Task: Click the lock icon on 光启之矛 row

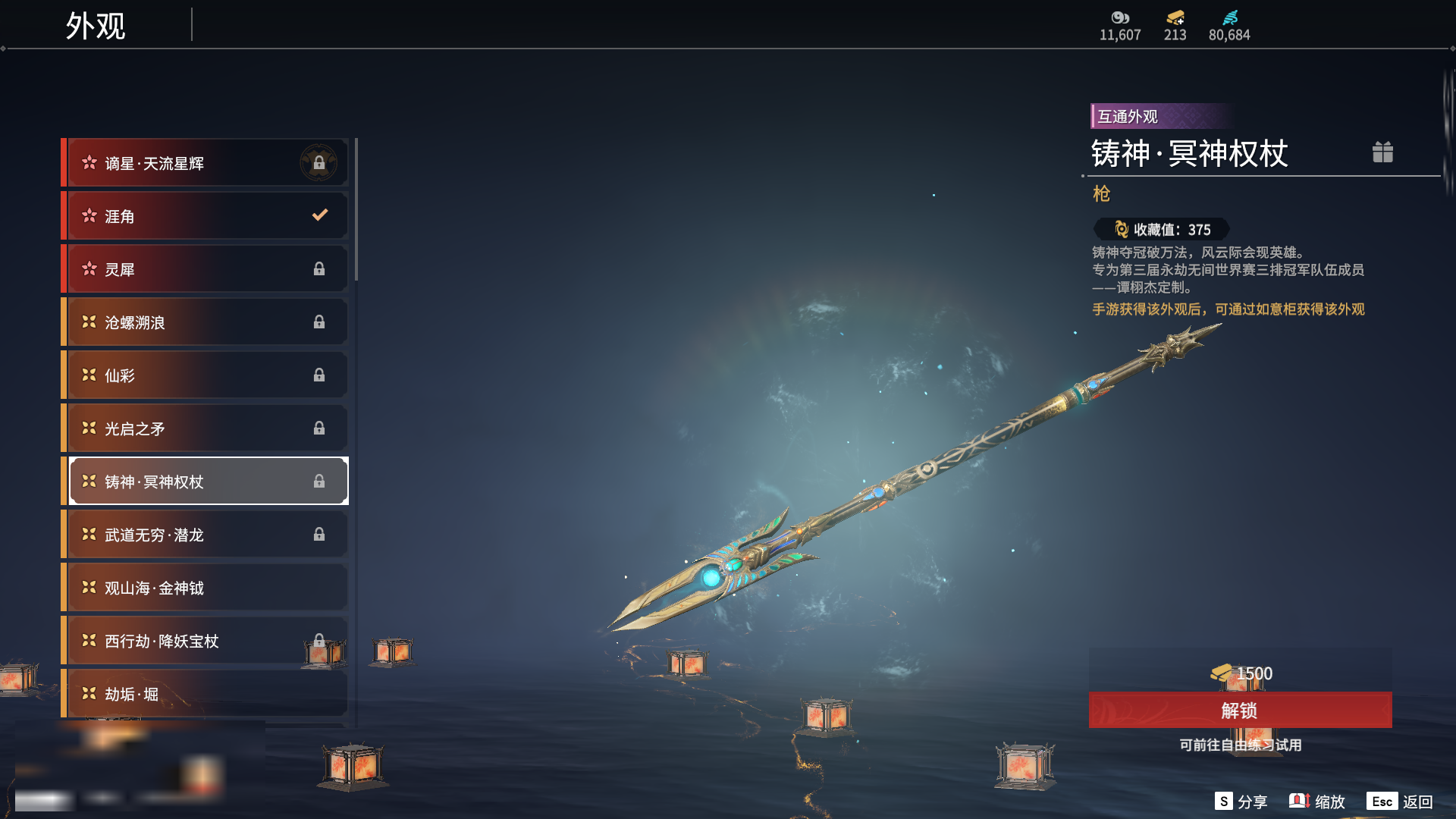Action: click(319, 428)
